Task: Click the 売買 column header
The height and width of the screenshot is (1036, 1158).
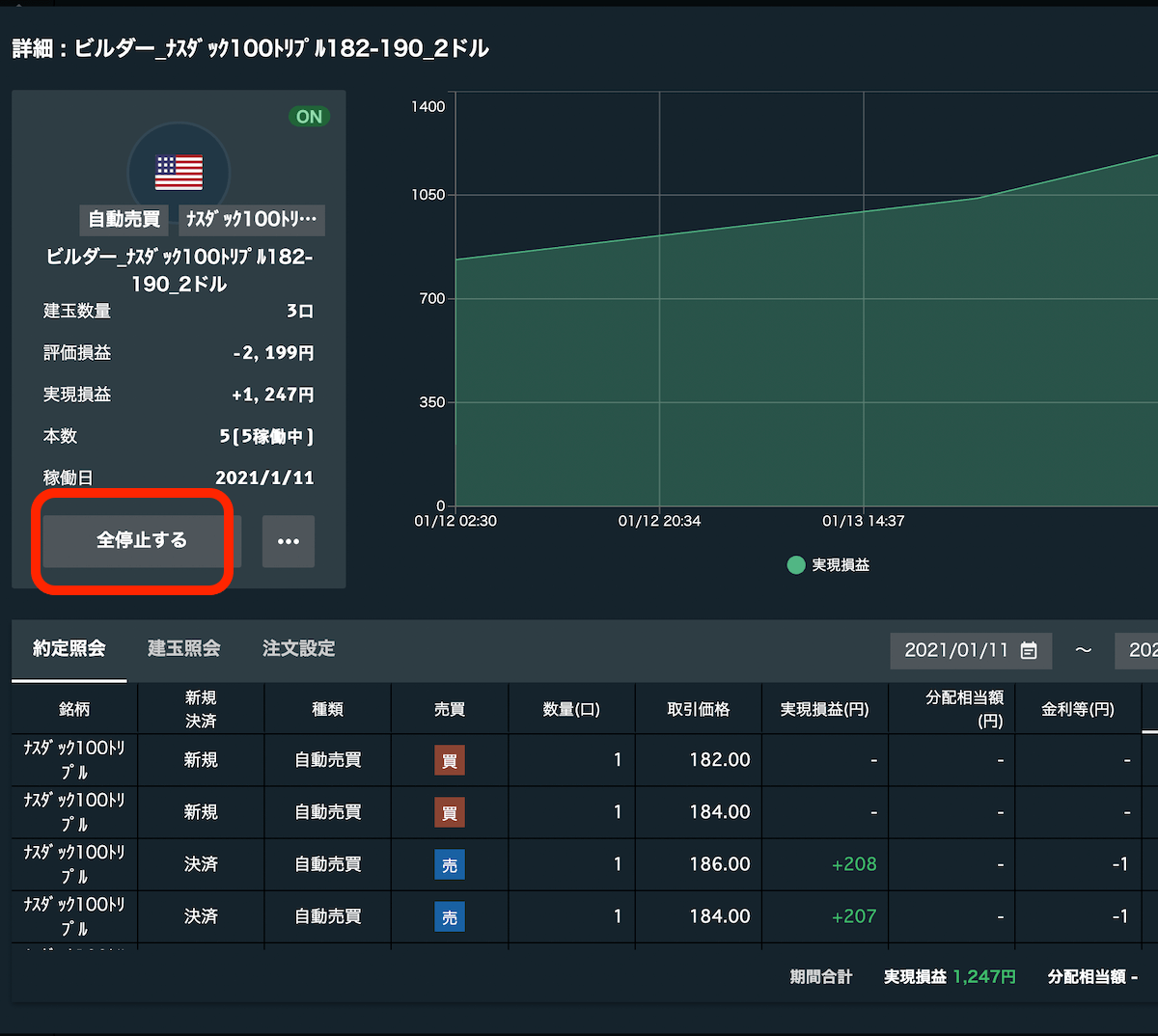Action: point(450,709)
